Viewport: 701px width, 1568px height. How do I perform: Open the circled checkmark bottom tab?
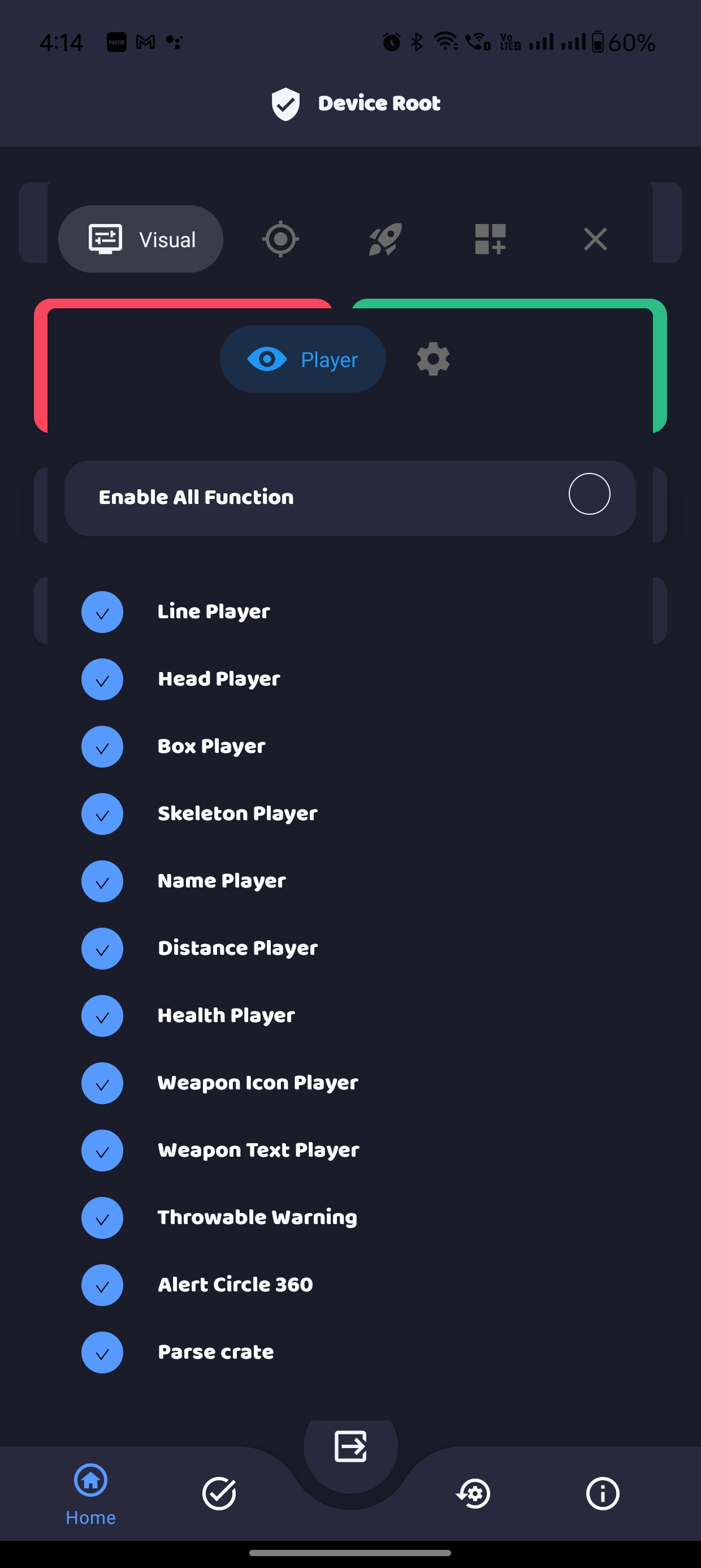(x=219, y=1493)
